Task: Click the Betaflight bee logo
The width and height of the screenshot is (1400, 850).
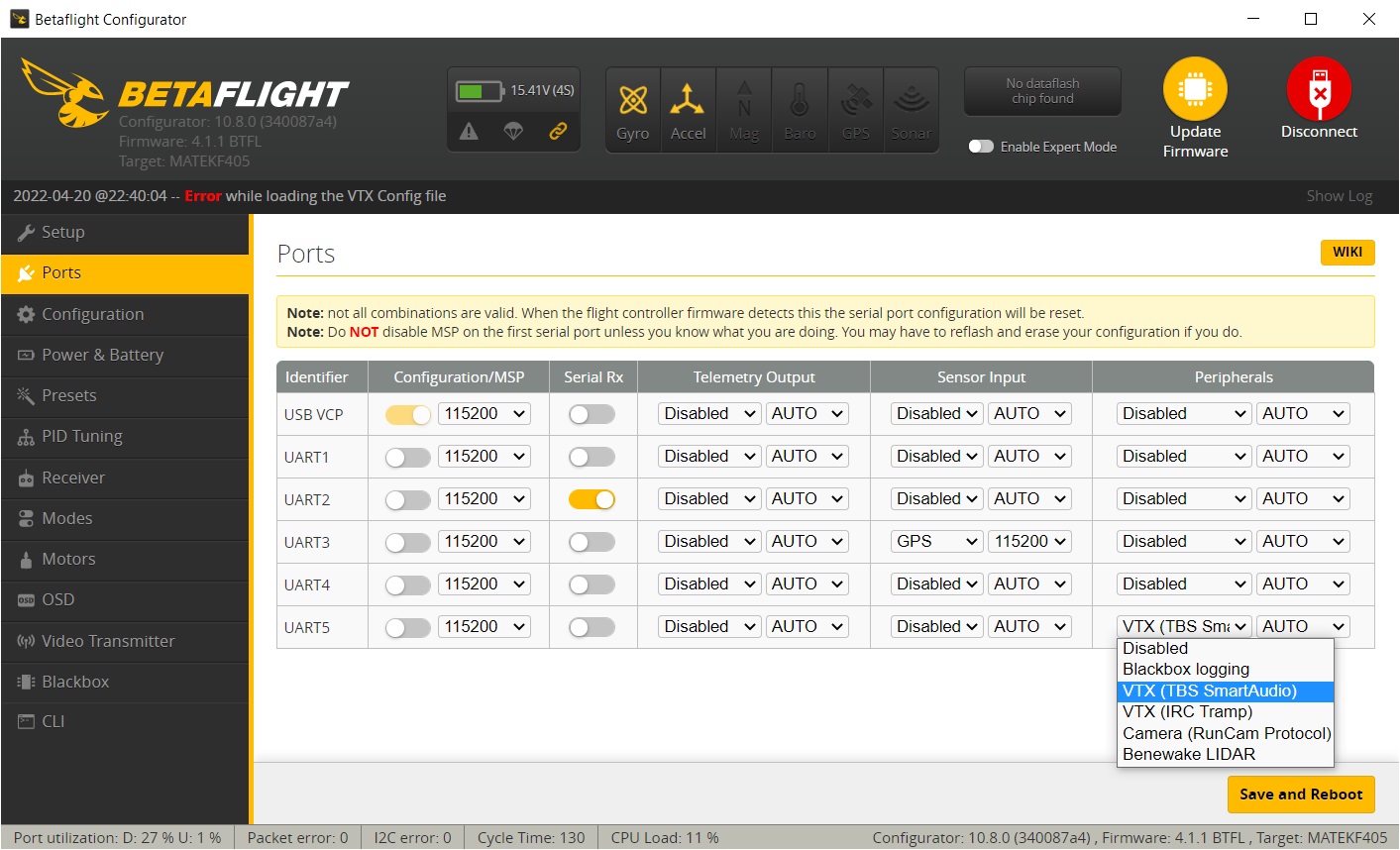Action: tap(67, 93)
